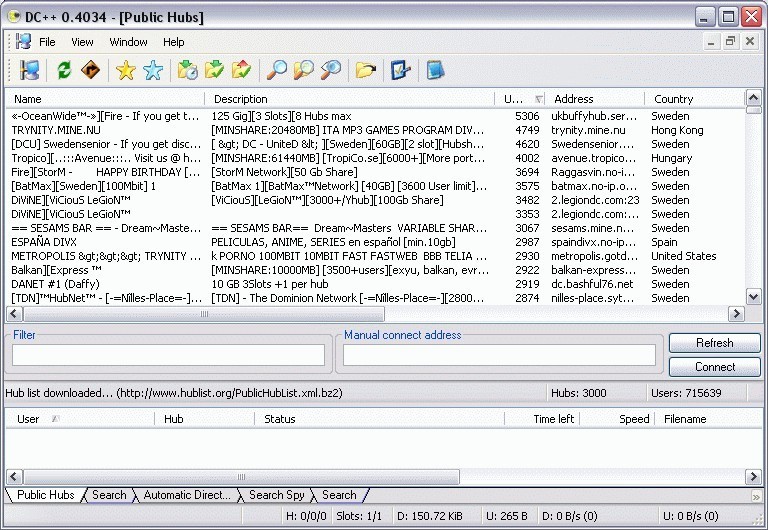Open own file list folder icon

[x=366, y=70]
